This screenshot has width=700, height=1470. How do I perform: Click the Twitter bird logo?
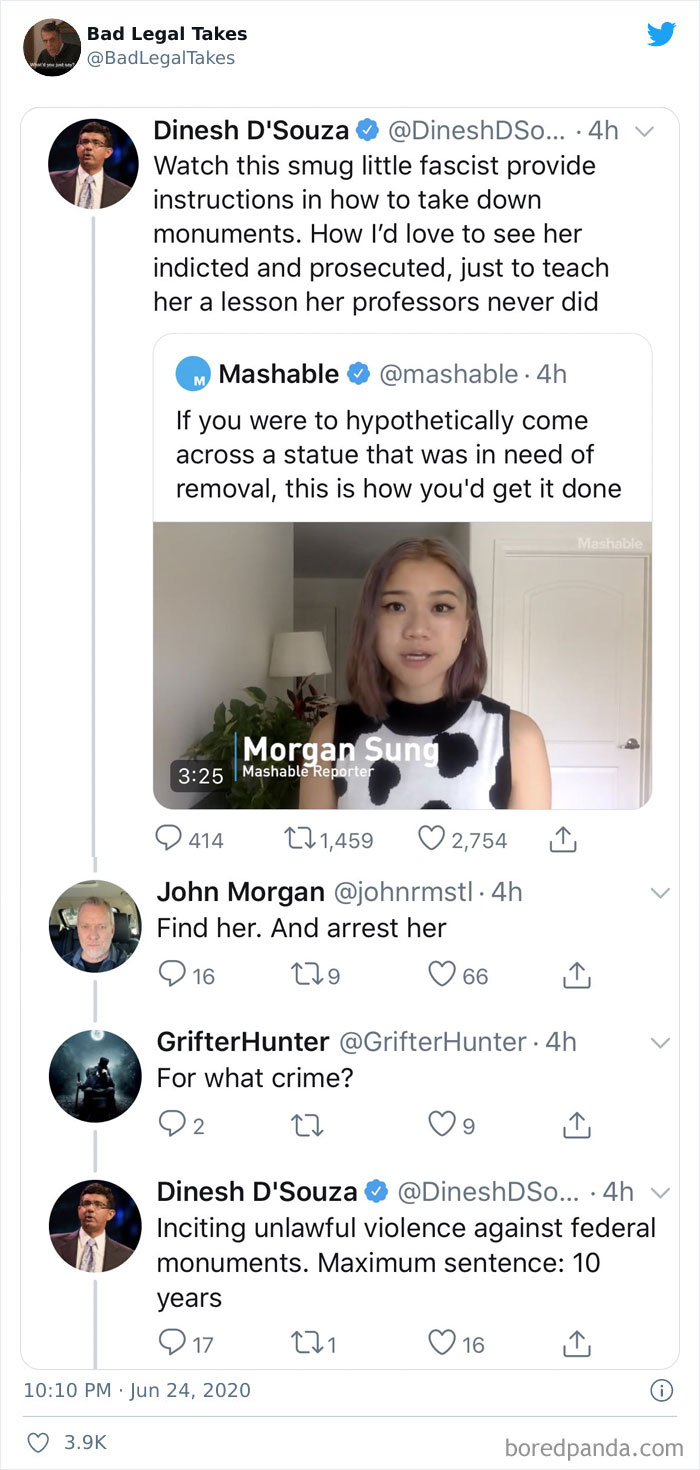tap(662, 33)
